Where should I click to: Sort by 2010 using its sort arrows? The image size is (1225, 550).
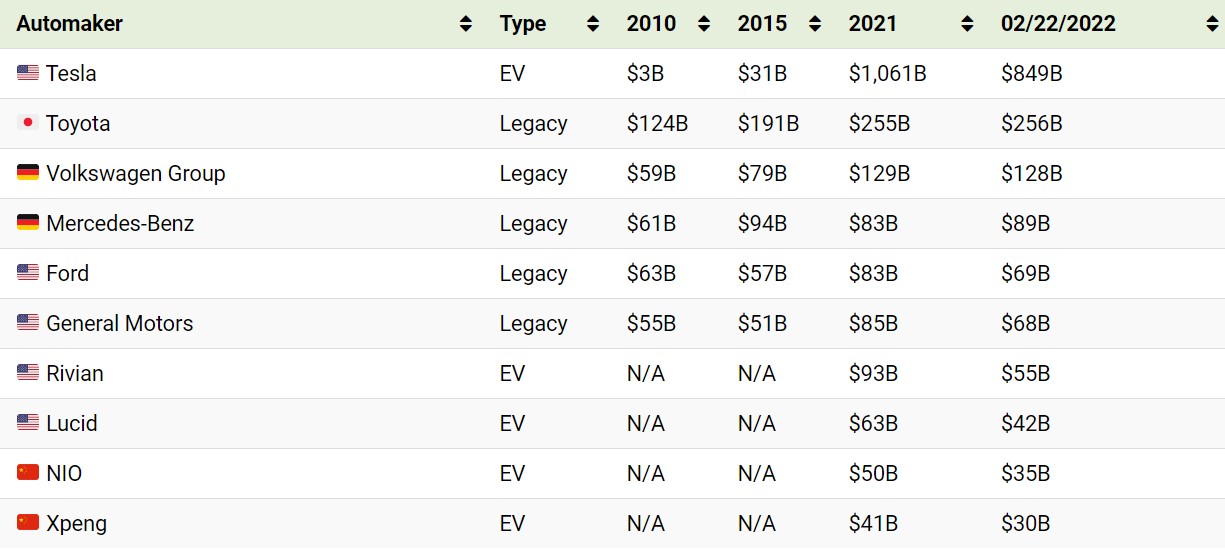704,24
